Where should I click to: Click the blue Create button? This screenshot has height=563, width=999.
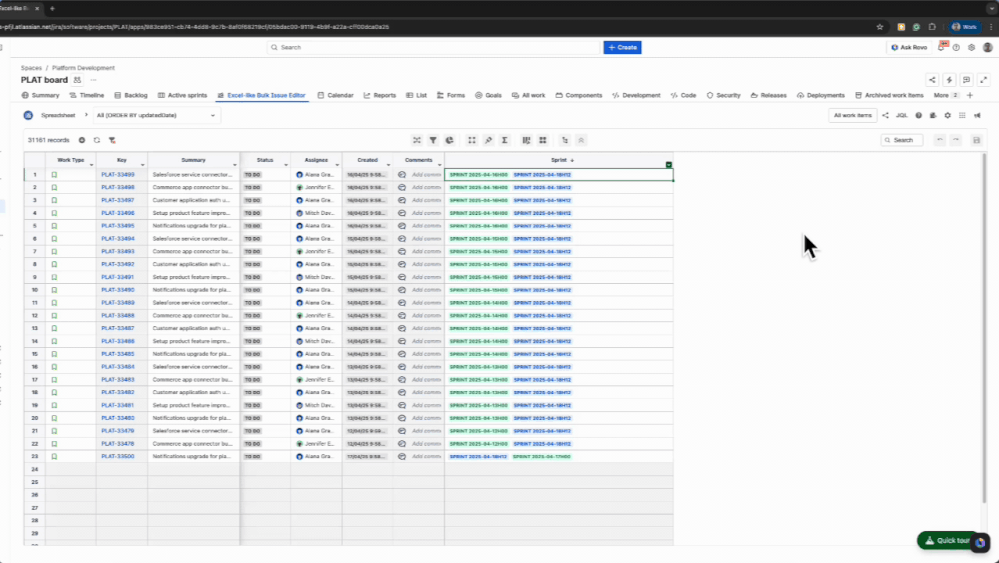622,47
